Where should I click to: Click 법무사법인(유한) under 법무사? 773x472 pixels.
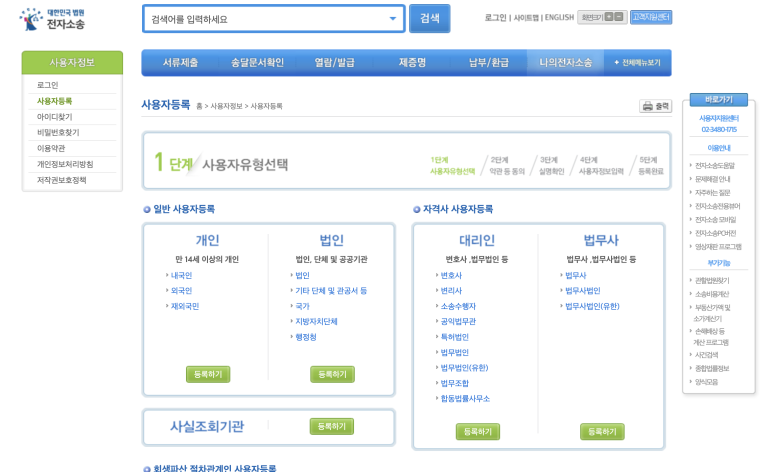click(592, 306)
